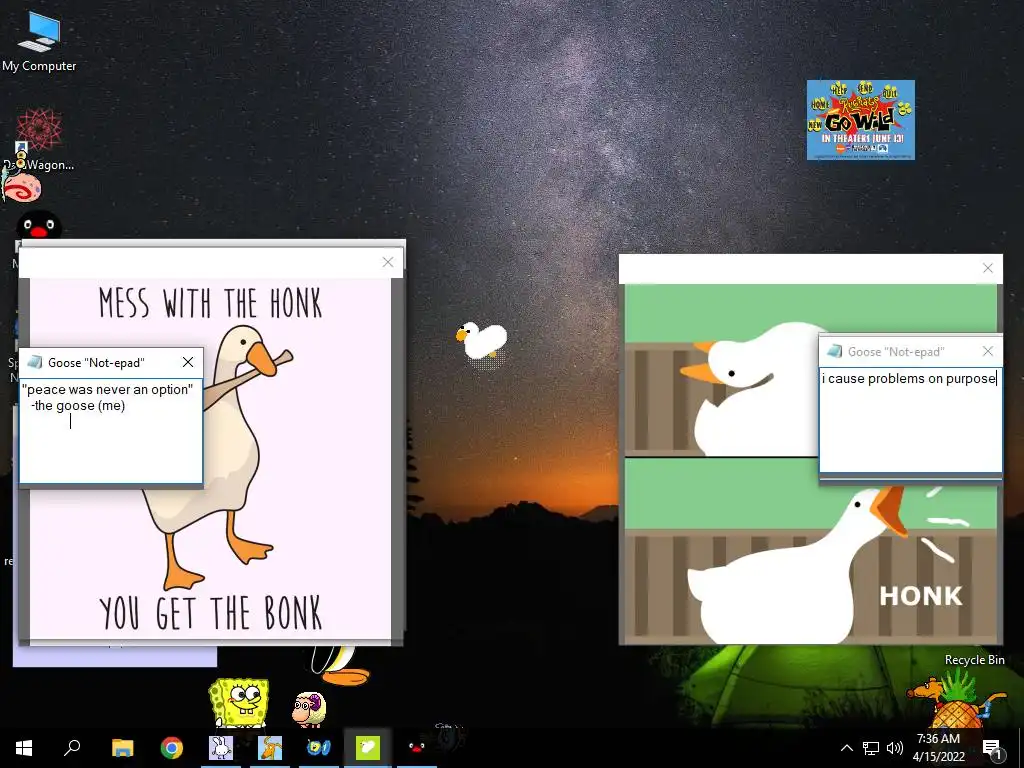Open the Windows Start menu
Screen dimensions: 1024x768
click(x=24, y=748)
